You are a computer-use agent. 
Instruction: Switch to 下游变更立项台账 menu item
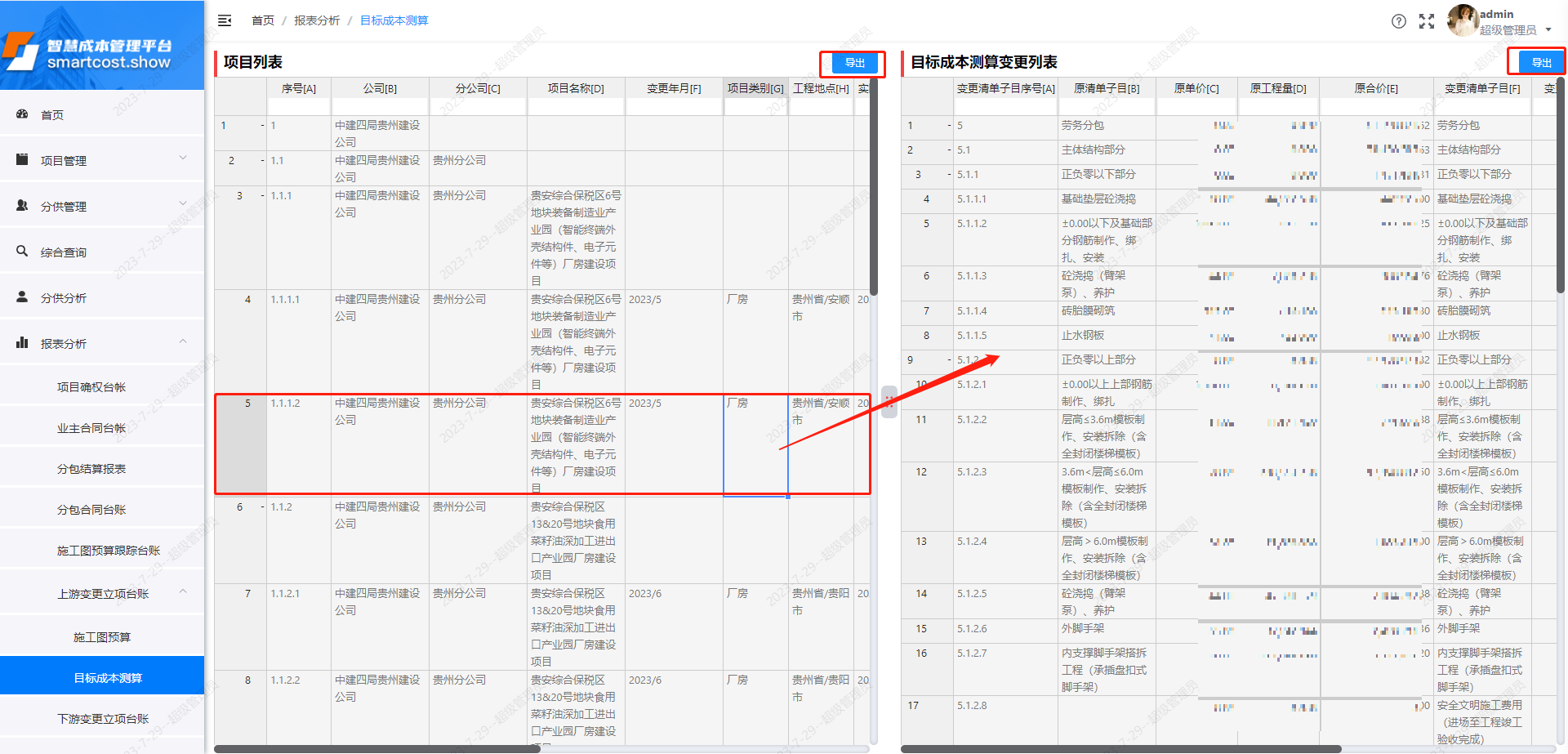(x=102, y=717)
